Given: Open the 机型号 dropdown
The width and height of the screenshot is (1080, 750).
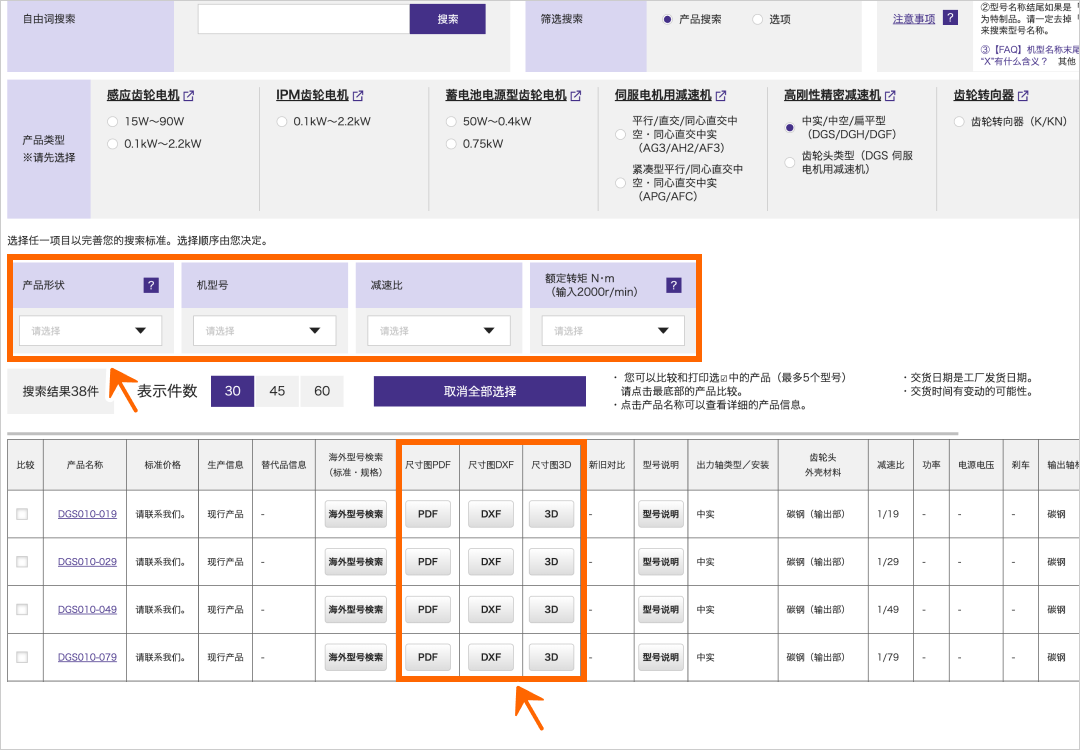Looking at the screenshot, I should pos(265,331).
